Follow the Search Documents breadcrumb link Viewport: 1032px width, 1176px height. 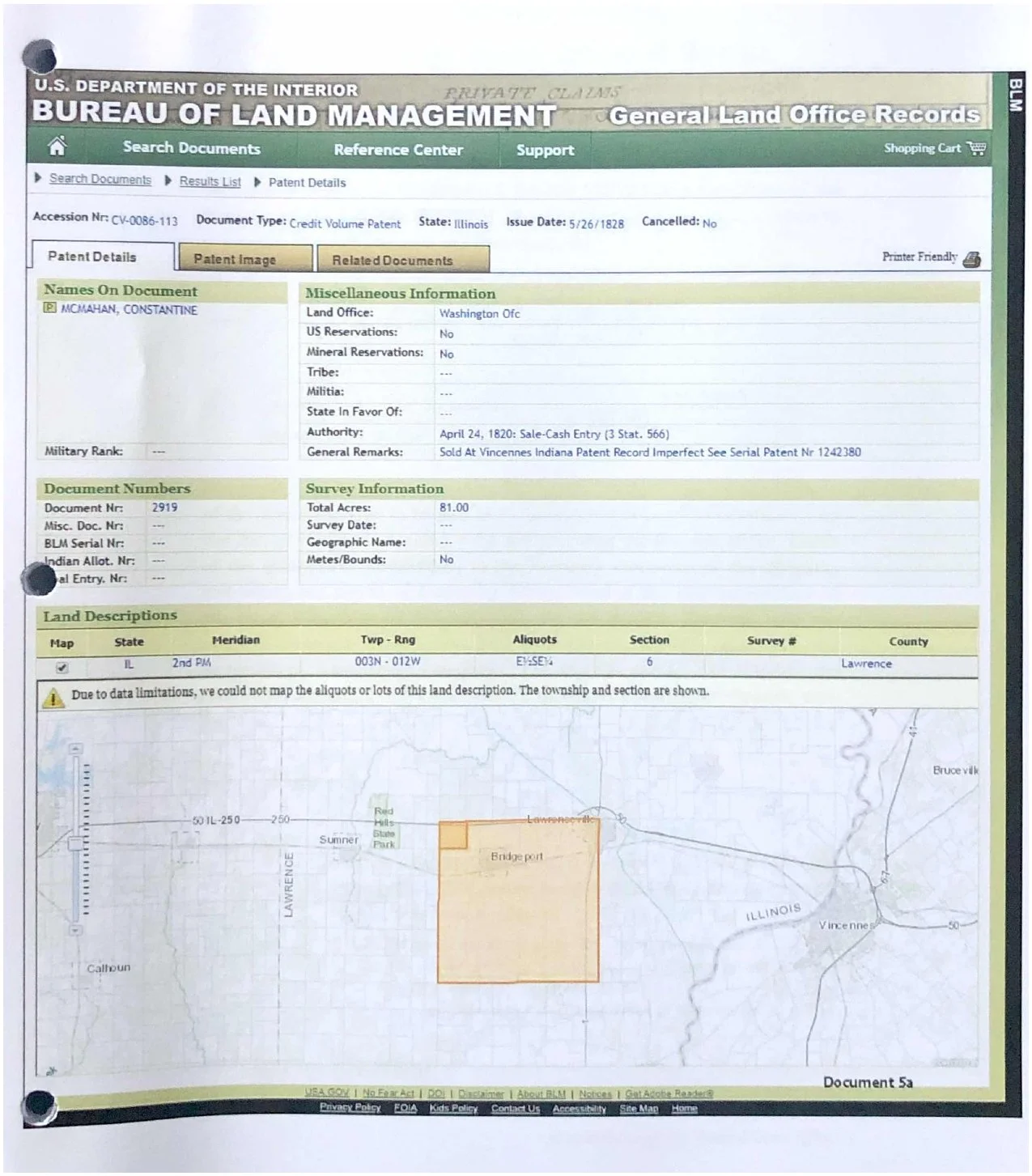pyautogui.click(x=100, y=179)
